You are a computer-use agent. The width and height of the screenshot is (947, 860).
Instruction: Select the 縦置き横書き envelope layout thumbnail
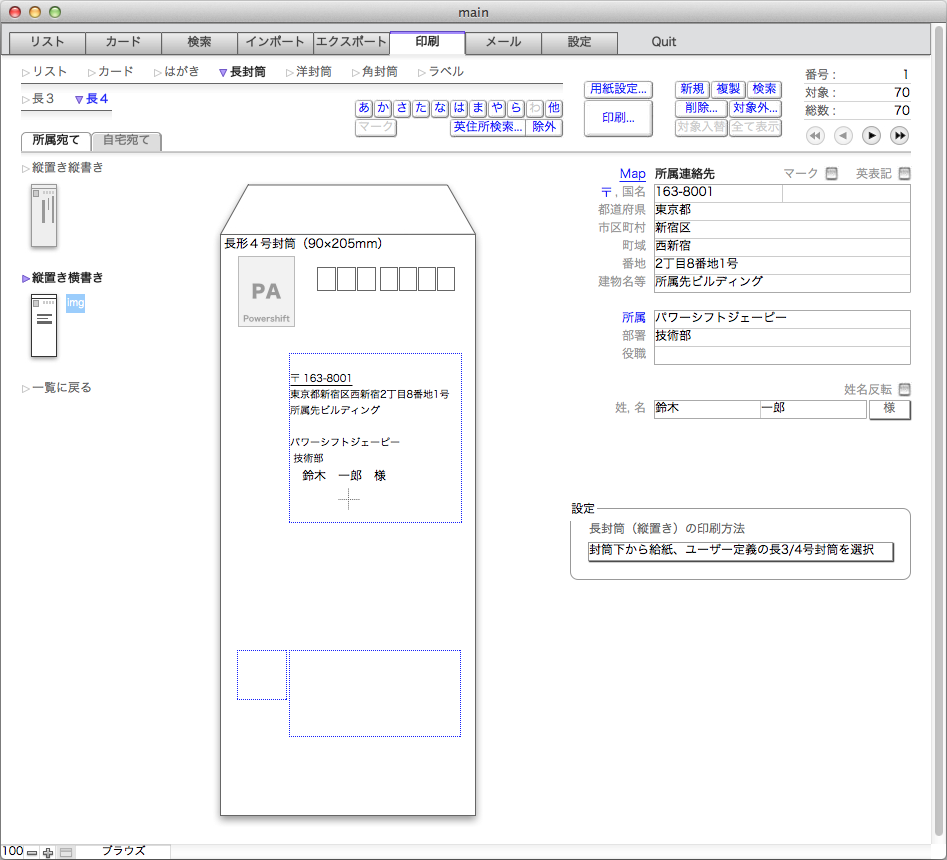click(x=44, y=325)
